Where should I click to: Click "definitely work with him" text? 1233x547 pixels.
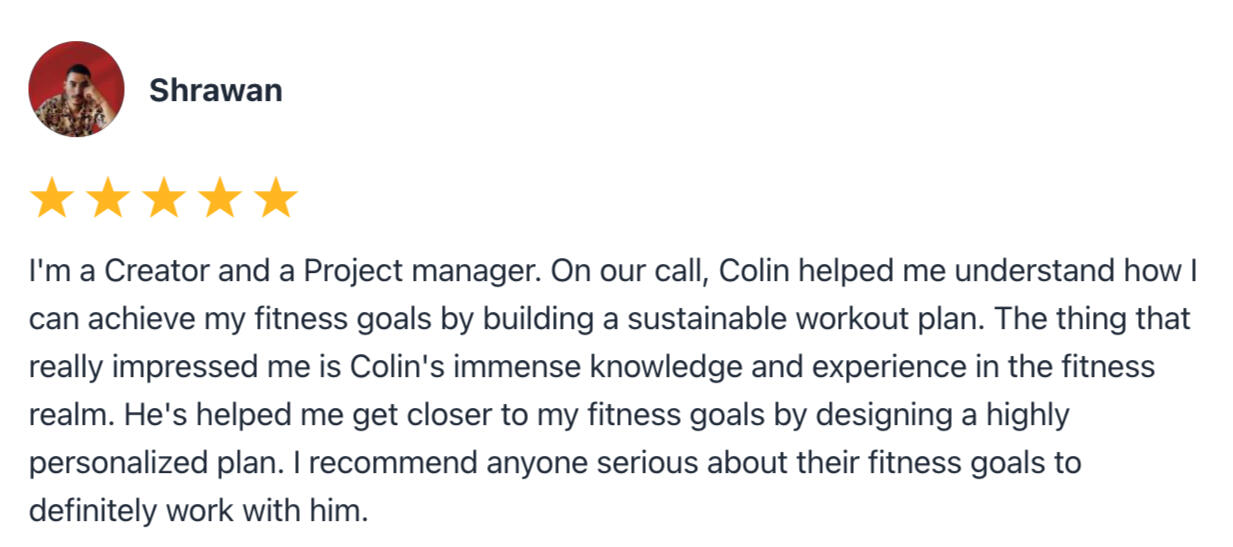[198, 511]
